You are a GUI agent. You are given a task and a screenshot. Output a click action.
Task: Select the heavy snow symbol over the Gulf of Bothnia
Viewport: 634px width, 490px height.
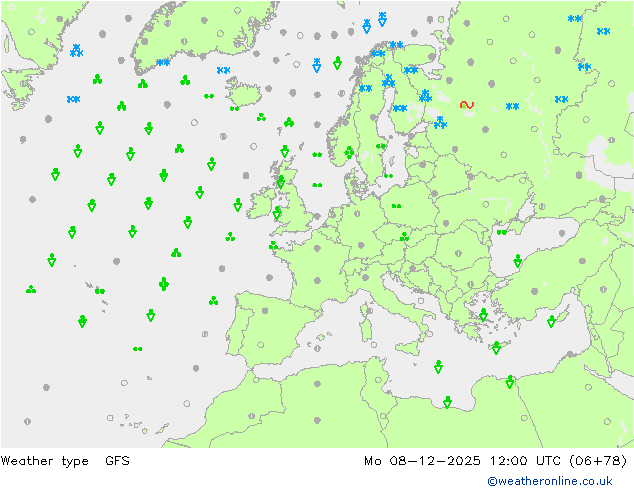[x=388, y=81]
